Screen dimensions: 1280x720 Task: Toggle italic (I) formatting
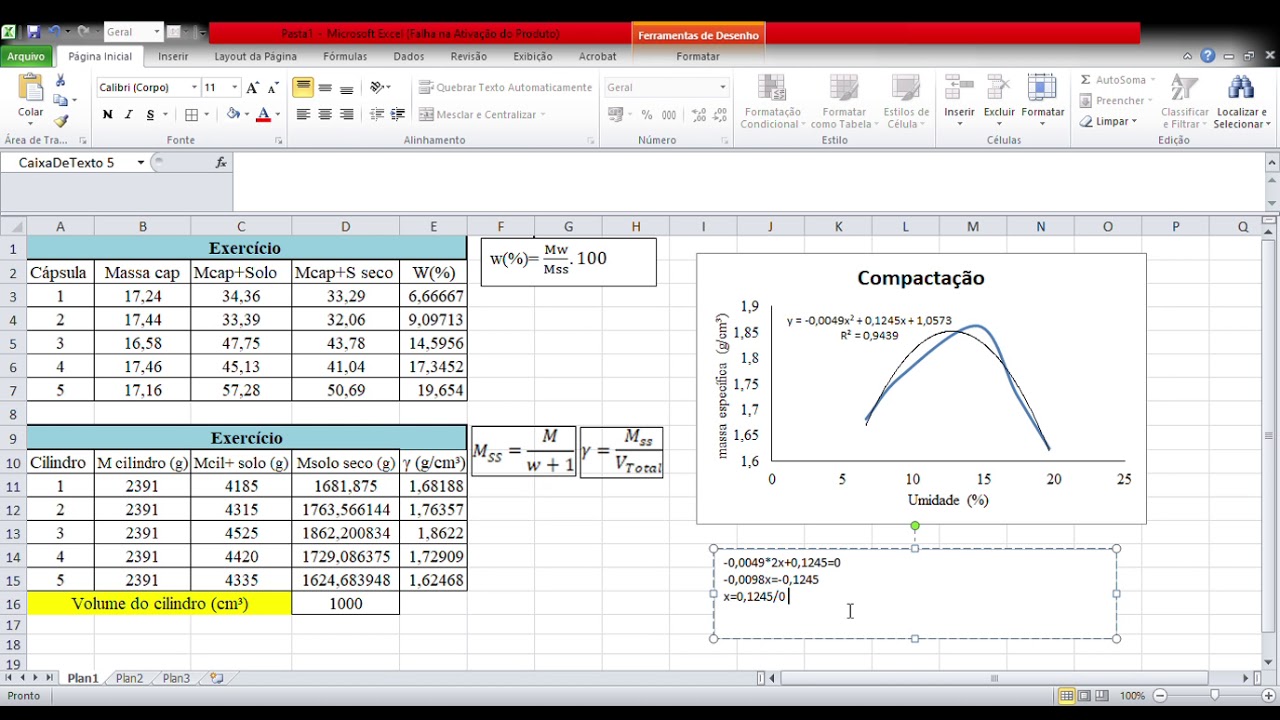pyautogui.click(x=128, y=115)
